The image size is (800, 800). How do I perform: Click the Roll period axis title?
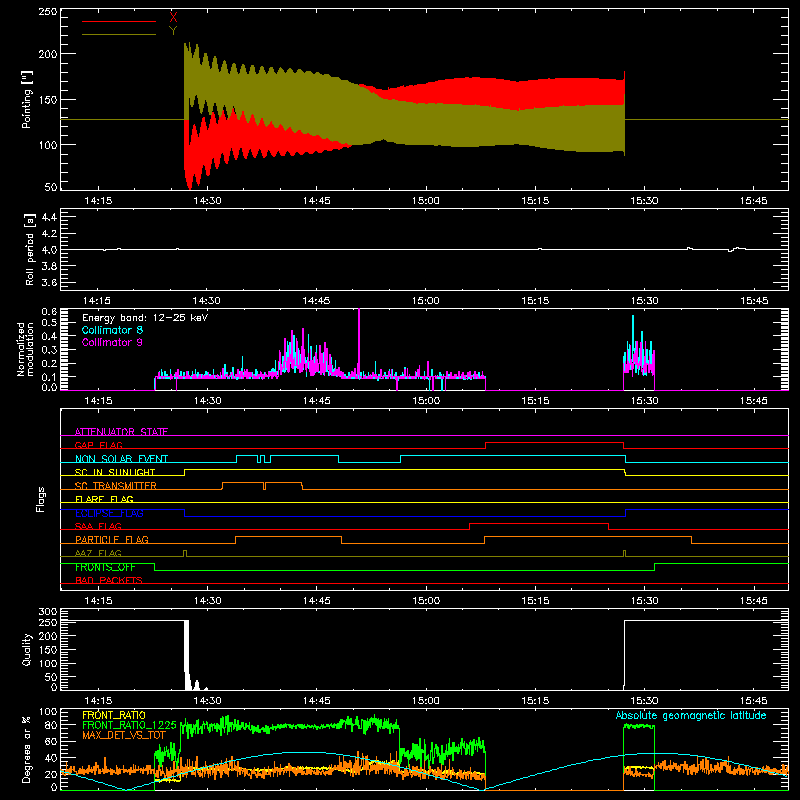point(29,250)
